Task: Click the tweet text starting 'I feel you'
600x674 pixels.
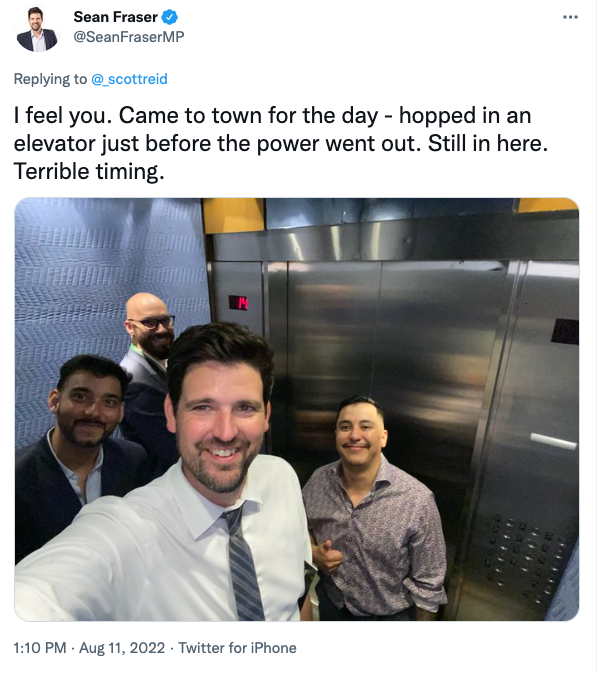Action: [281, 144]
